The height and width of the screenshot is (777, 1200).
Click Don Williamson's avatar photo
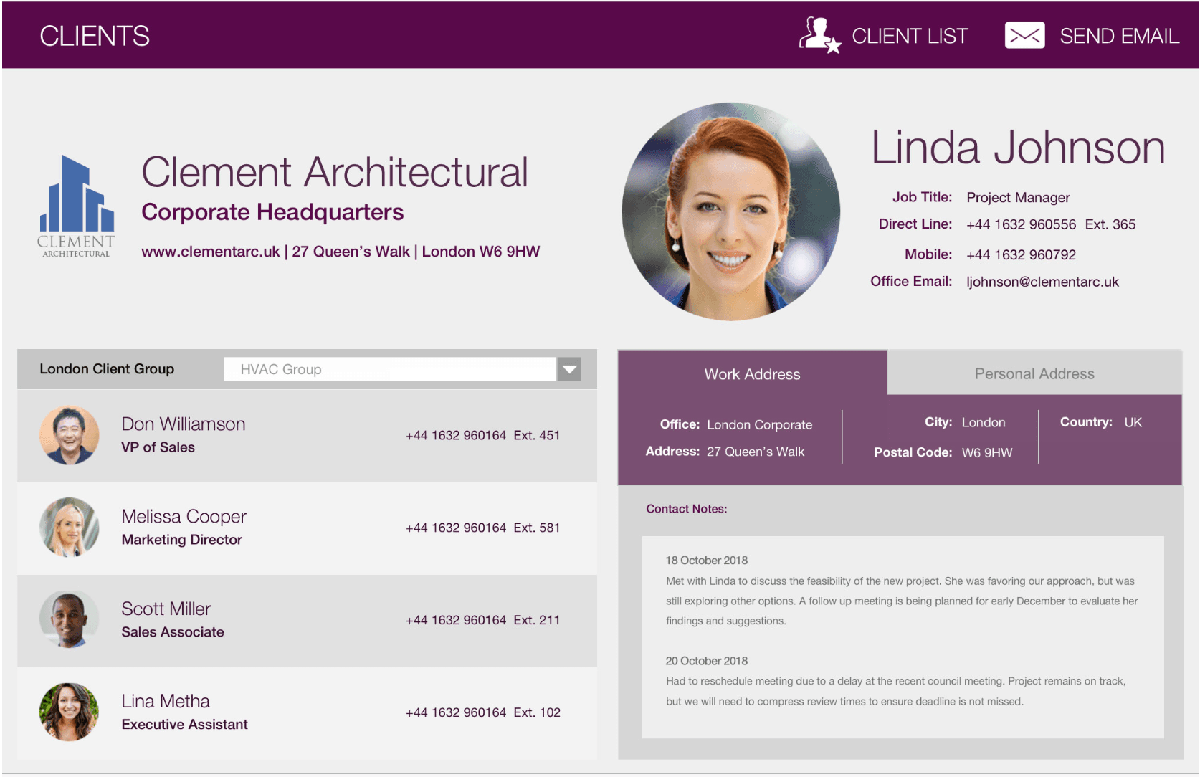(x=69, y=435)
